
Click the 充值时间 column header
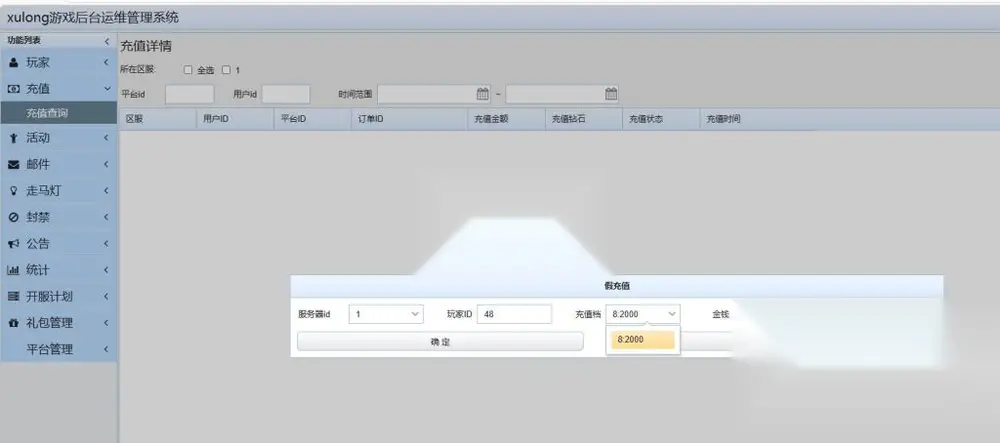[723, 119]
